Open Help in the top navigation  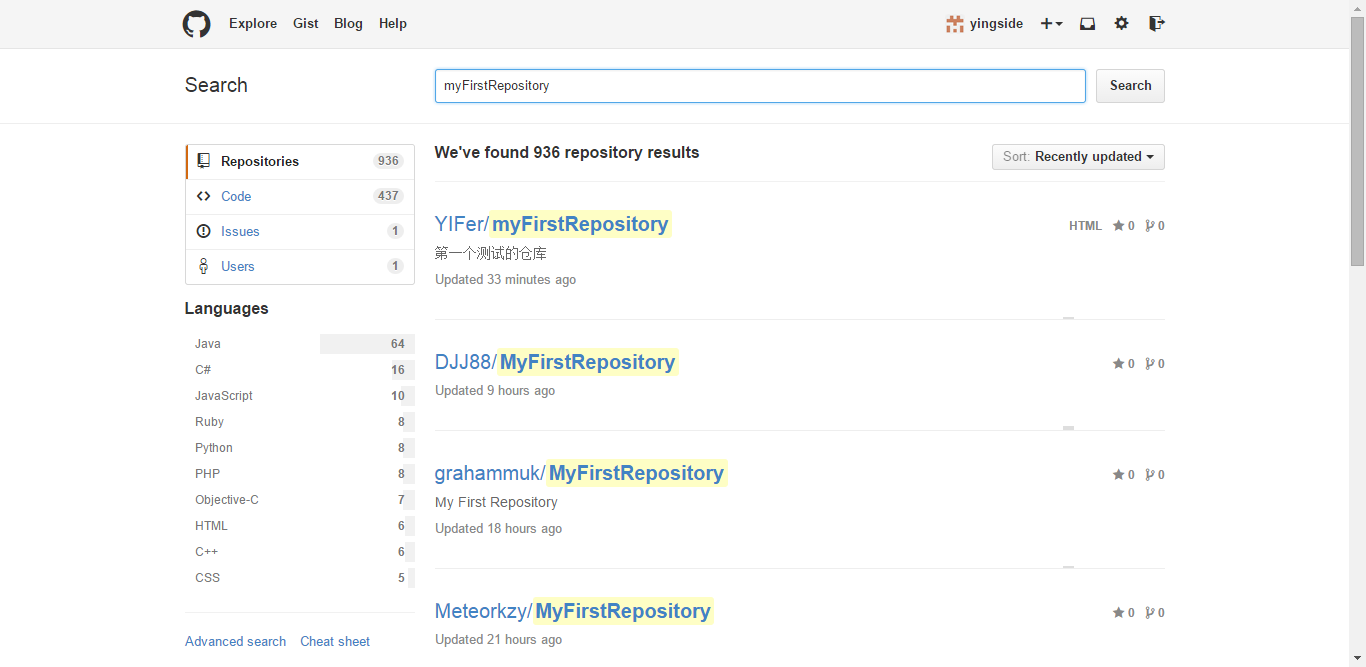click(393, 24)
